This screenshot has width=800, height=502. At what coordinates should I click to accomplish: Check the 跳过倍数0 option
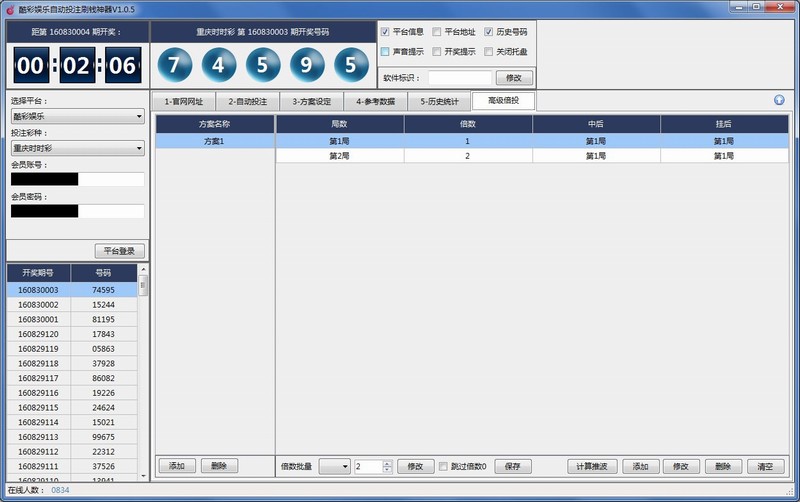click(445, 466)
